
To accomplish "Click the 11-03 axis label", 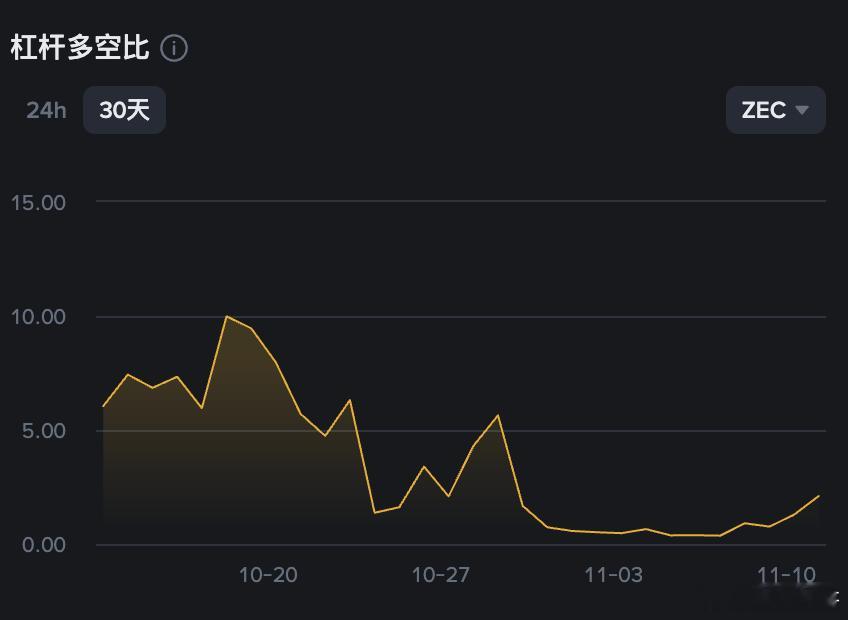I will point(616,575).
